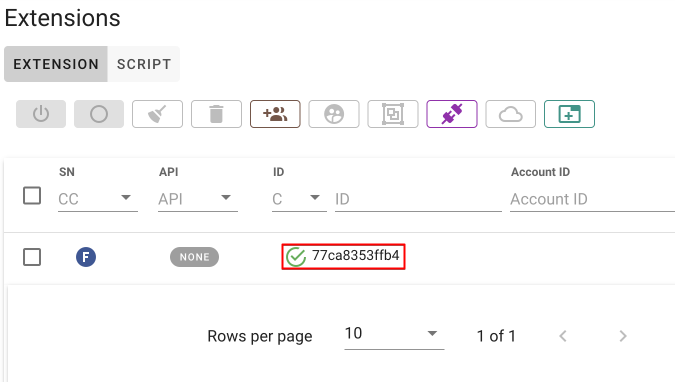Toggle the select-all header checkbox
This screenshot has width=675, height=382.
(x=32, y=196)
